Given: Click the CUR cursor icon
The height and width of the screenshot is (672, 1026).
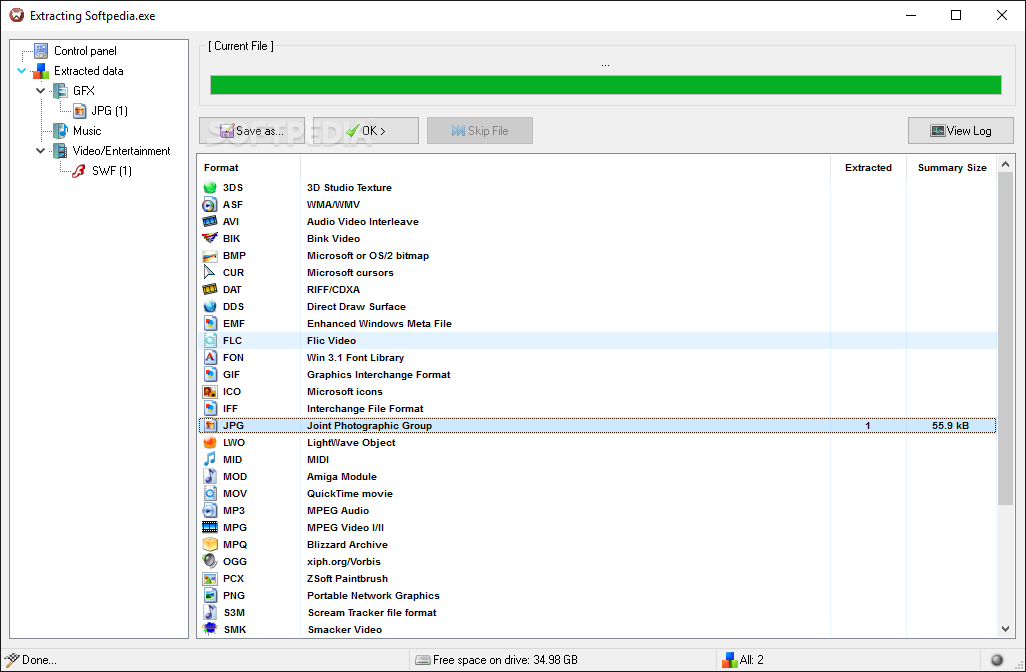Looking at the screenshot, I should tap(209, 272).
